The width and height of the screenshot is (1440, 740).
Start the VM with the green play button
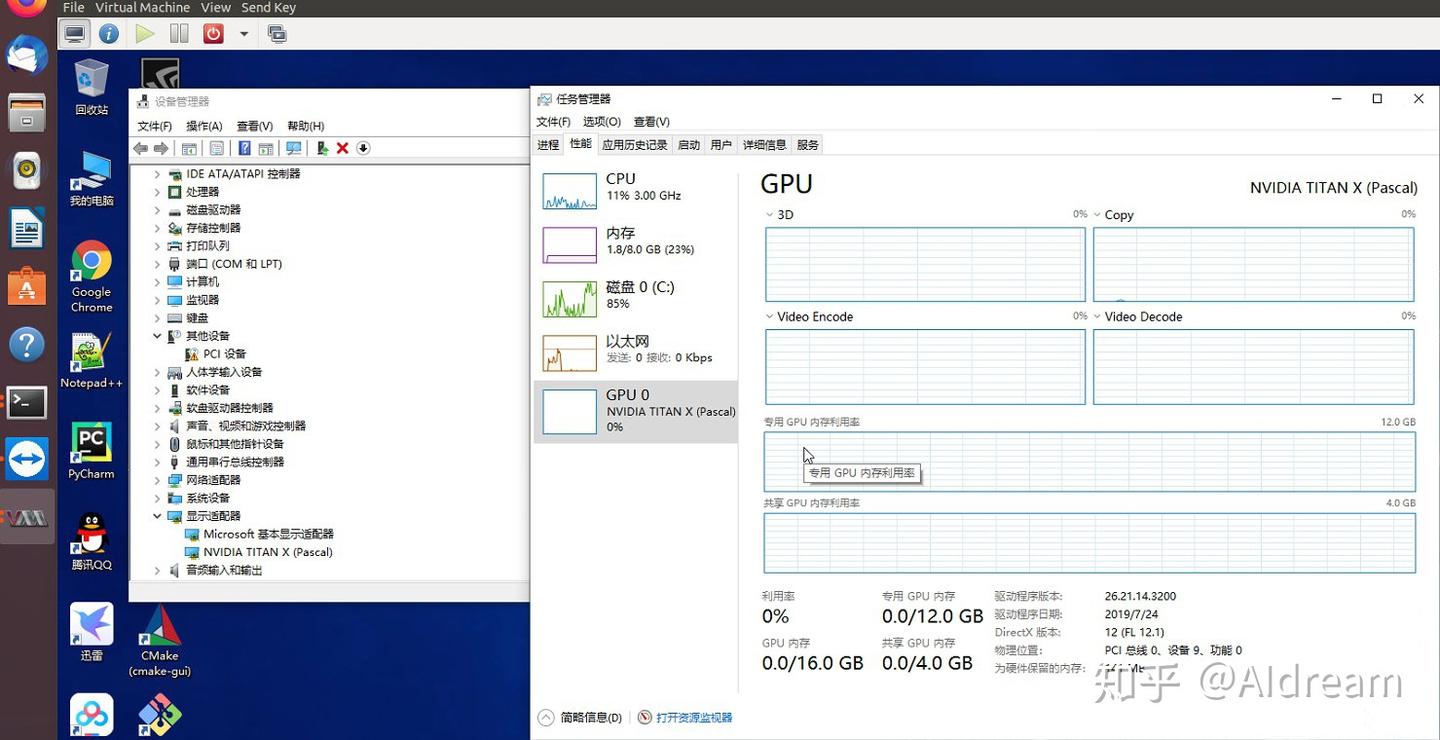144,31
